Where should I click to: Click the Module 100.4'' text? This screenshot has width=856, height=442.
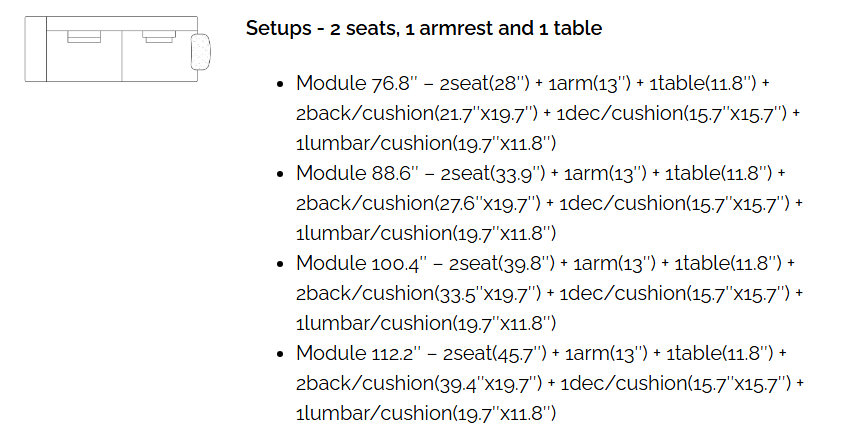[361, 264]
